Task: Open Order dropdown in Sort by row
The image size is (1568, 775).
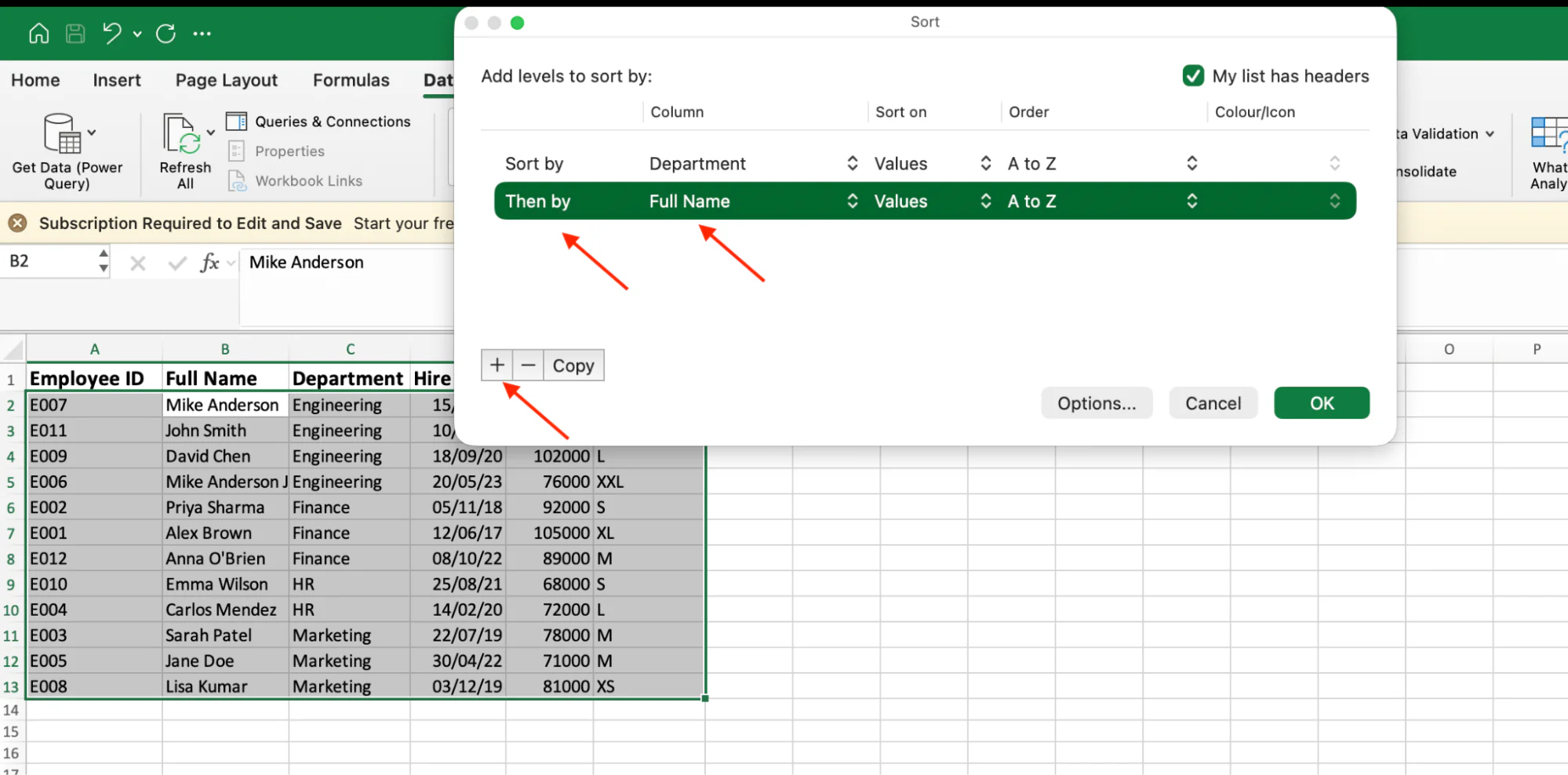Action: [1102, 164]
